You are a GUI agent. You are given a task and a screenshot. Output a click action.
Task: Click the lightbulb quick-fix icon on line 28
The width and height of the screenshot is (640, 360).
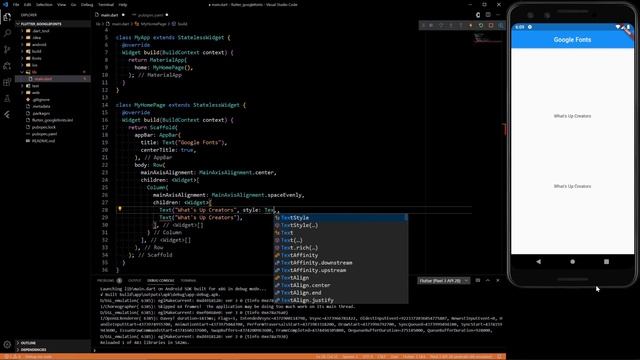pos(120,209)
